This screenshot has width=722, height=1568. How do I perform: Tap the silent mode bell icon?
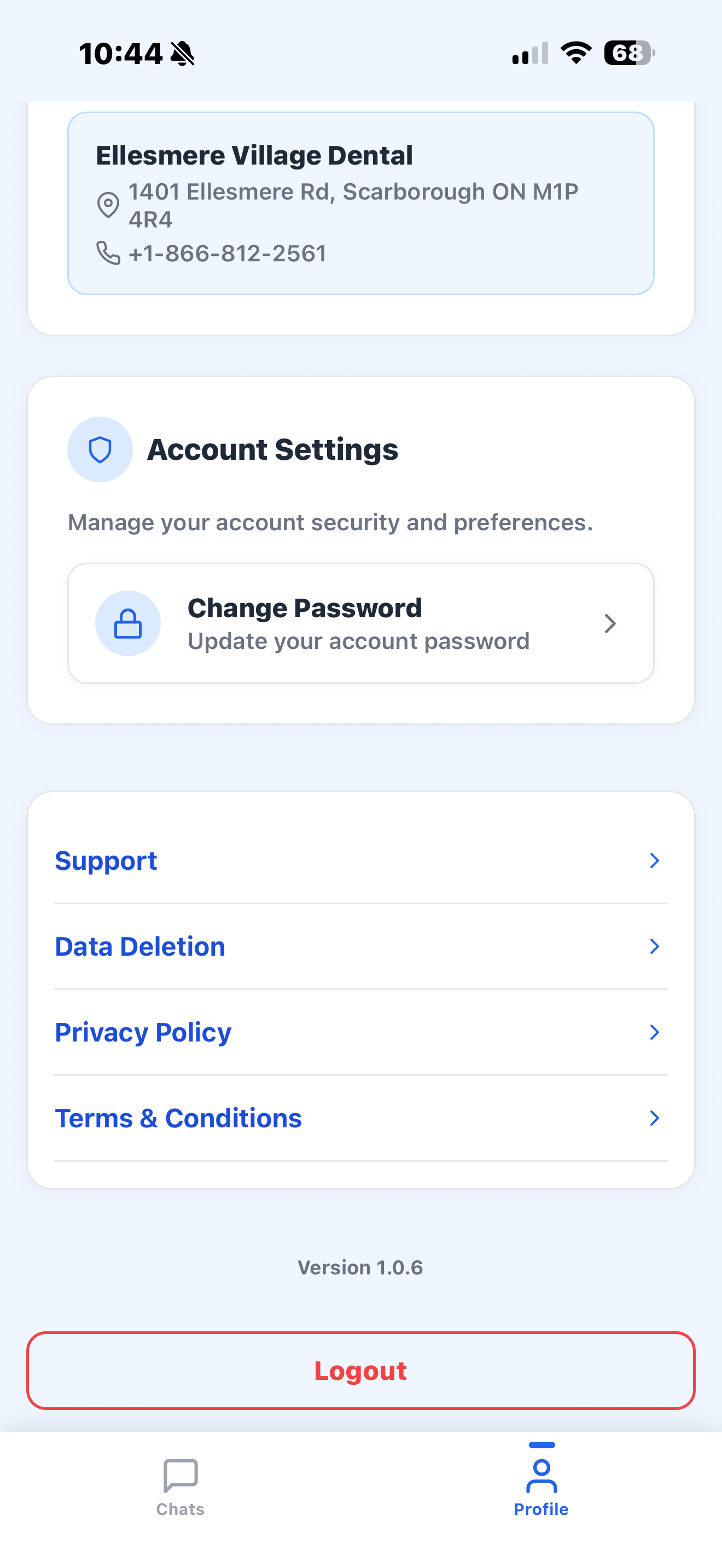coord(182,54)
